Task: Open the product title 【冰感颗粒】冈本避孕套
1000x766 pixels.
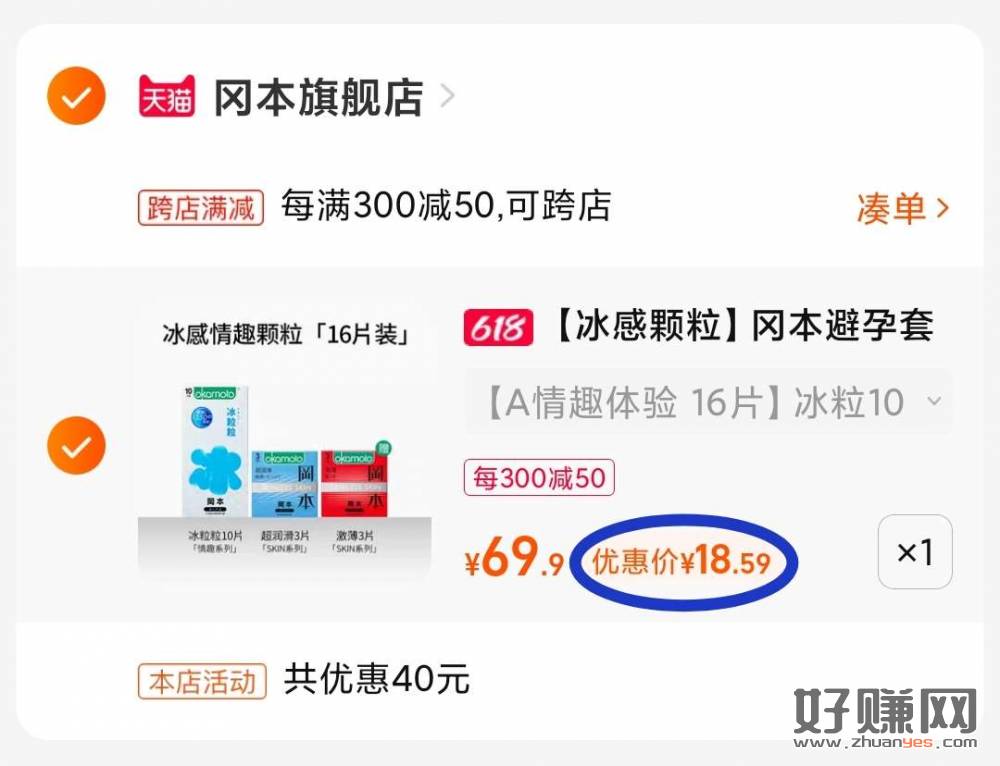Action: pyautogui.click(x=743, y=326)
